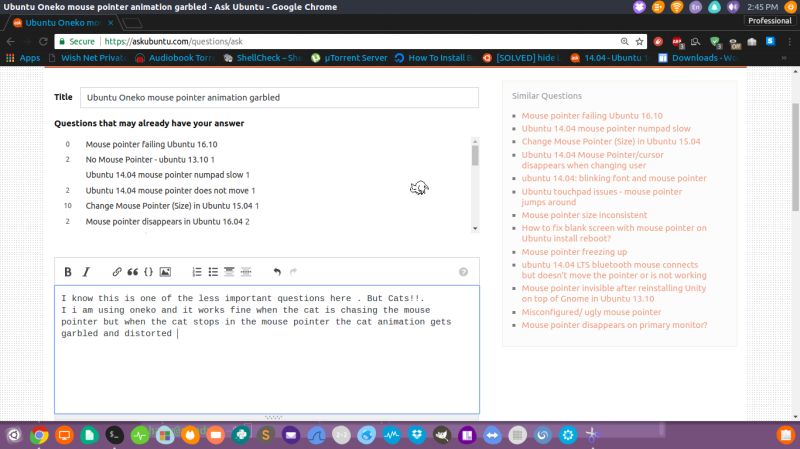Open the blue S extension icon

pyautogui.click(x=770, y=41)
